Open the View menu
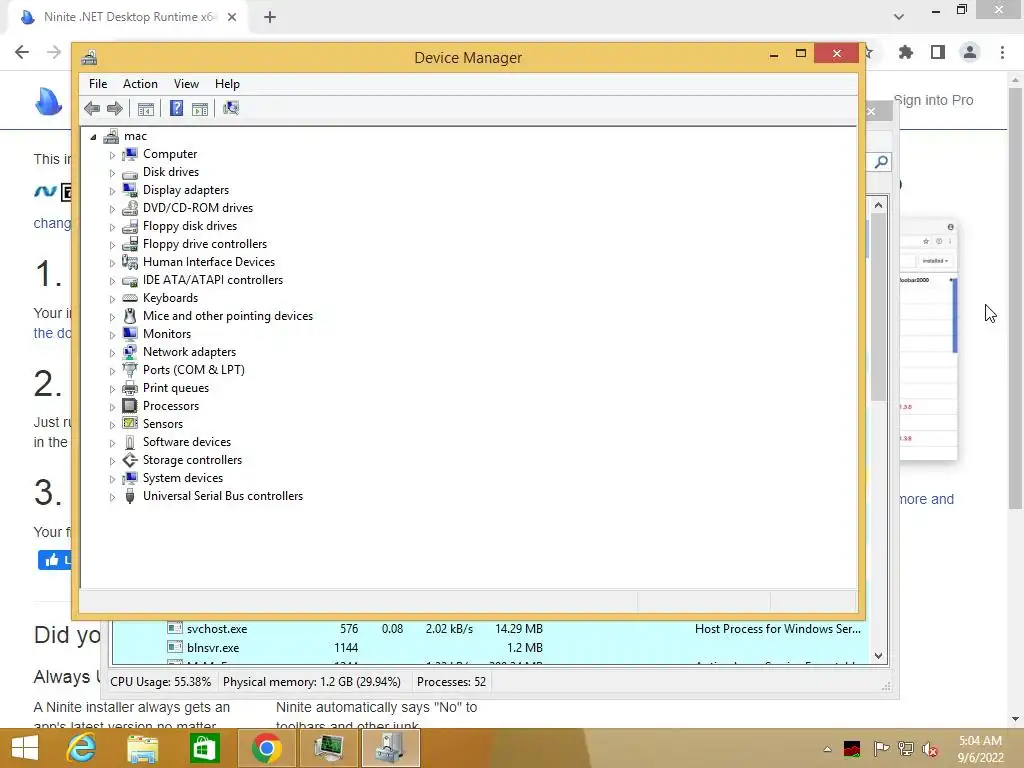This screenshot has width=1024, height=768. coord(186,84)
